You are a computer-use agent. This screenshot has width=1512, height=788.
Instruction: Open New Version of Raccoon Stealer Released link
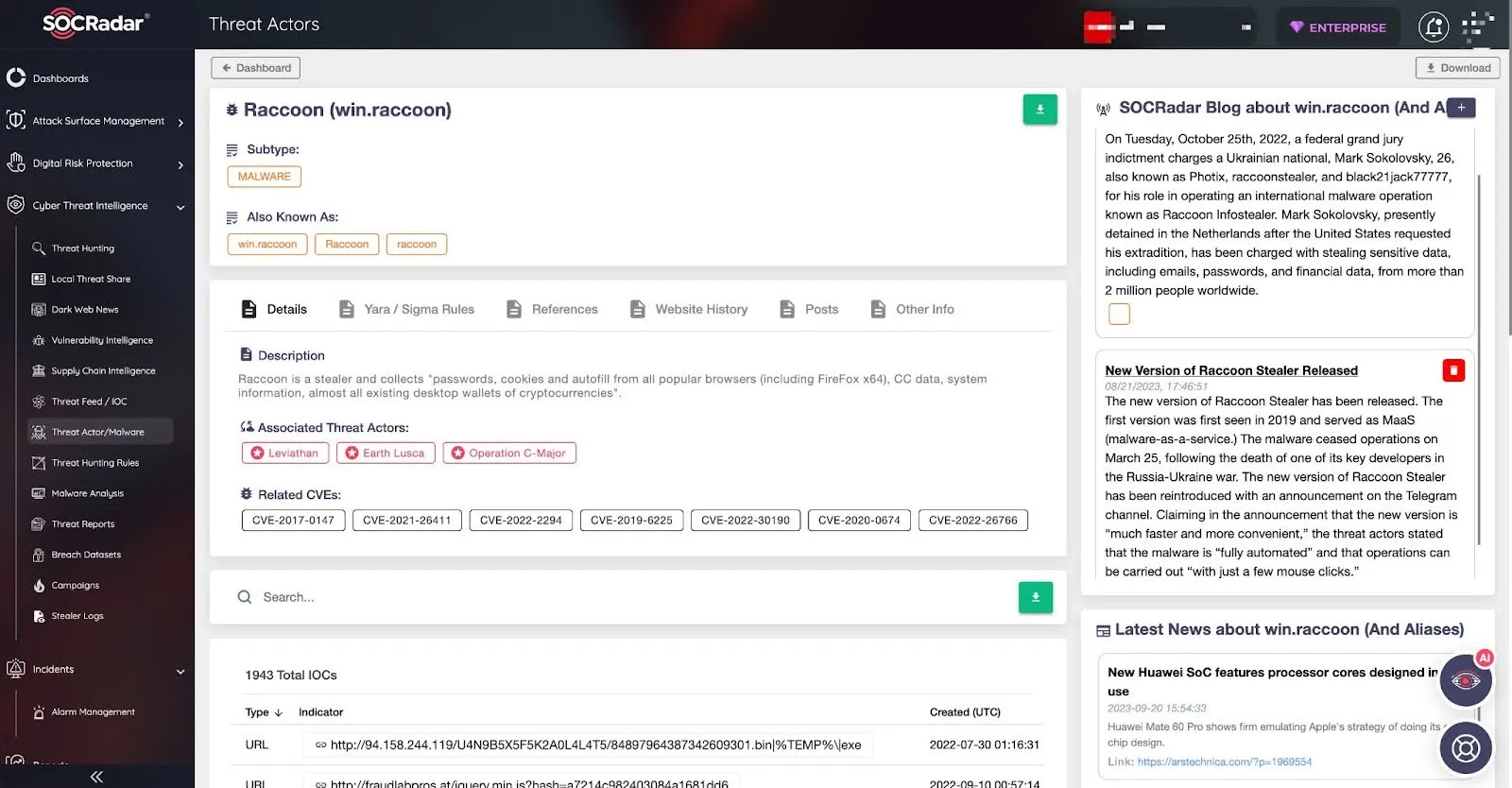click(1231, 370)
